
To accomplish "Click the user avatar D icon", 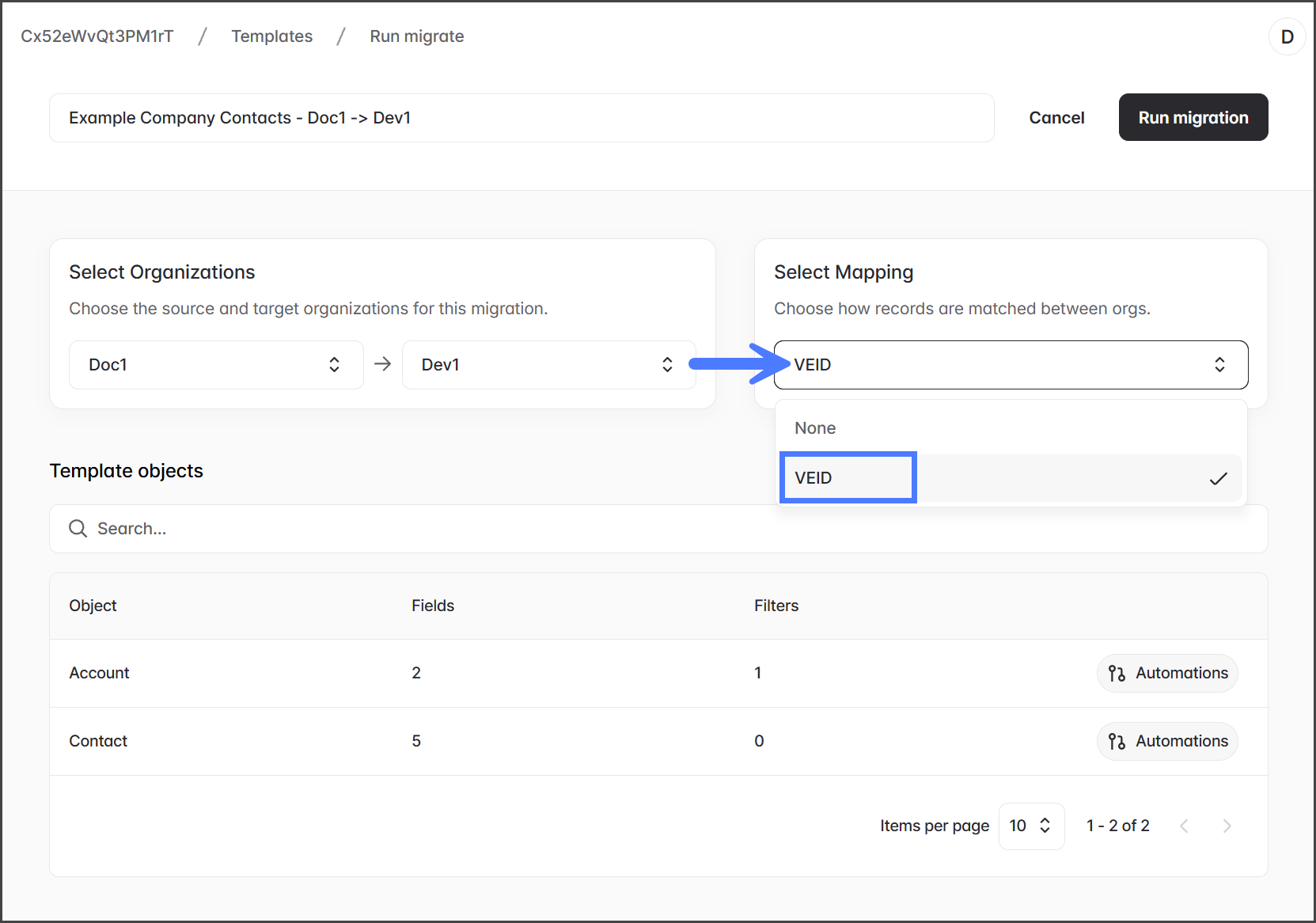I will (1287, 37).
